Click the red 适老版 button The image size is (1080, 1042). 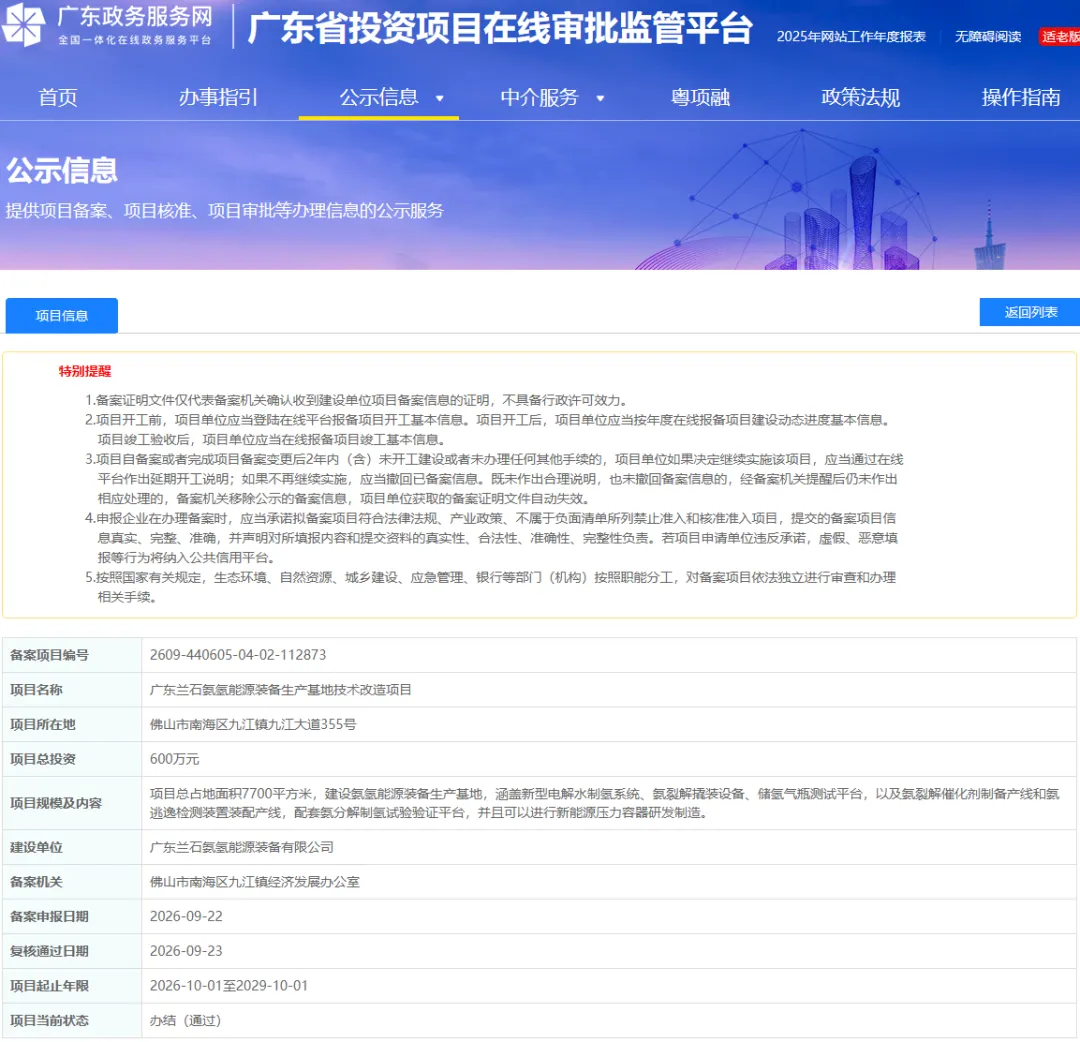(1060, 37)
